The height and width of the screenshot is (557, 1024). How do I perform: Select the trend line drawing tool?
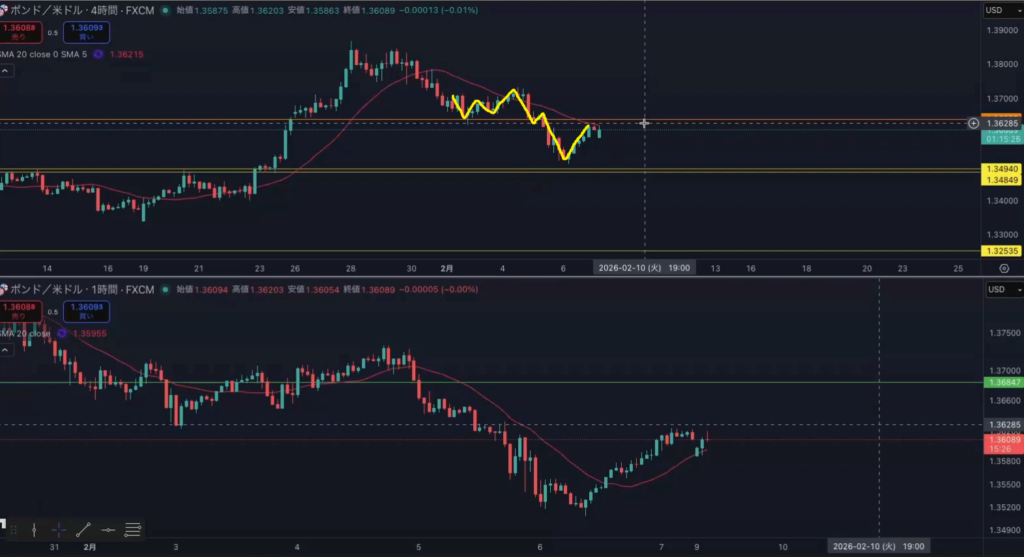tap(84, 530)
